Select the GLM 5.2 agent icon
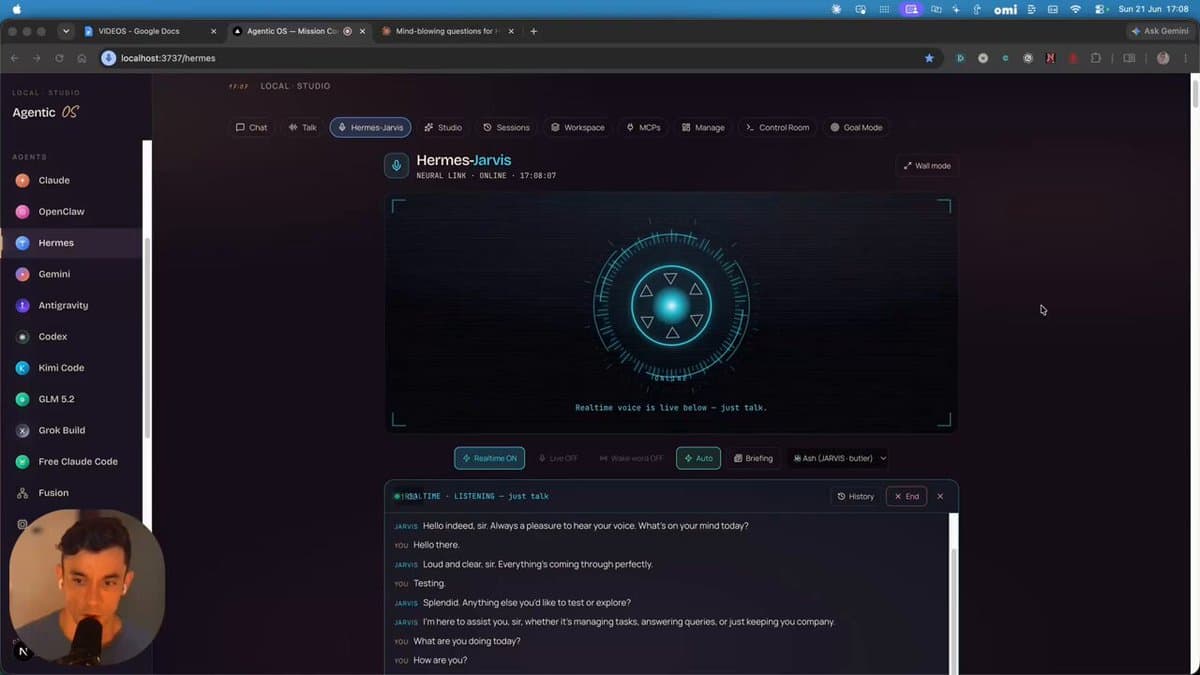The height and width of the screenshot is (675, 1200). coord(22,399)
